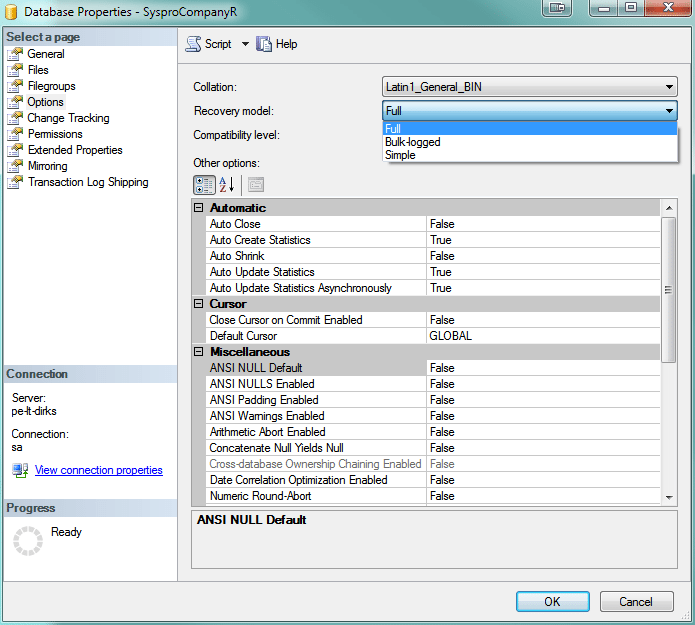Click the Permissions page icon

coord(15,134)
